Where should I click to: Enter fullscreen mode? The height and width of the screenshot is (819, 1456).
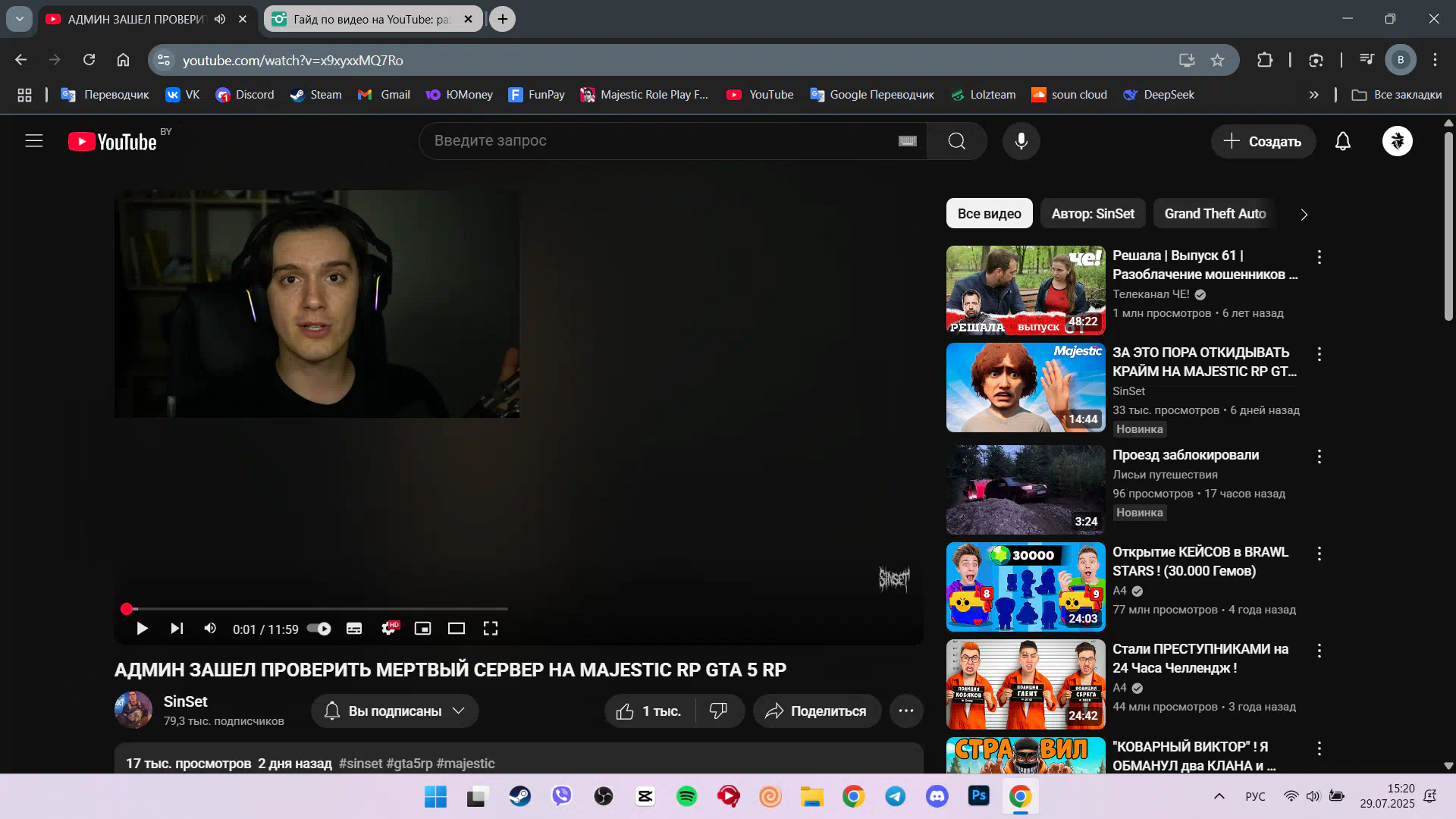pyautogui.click(x=491, y=629)
